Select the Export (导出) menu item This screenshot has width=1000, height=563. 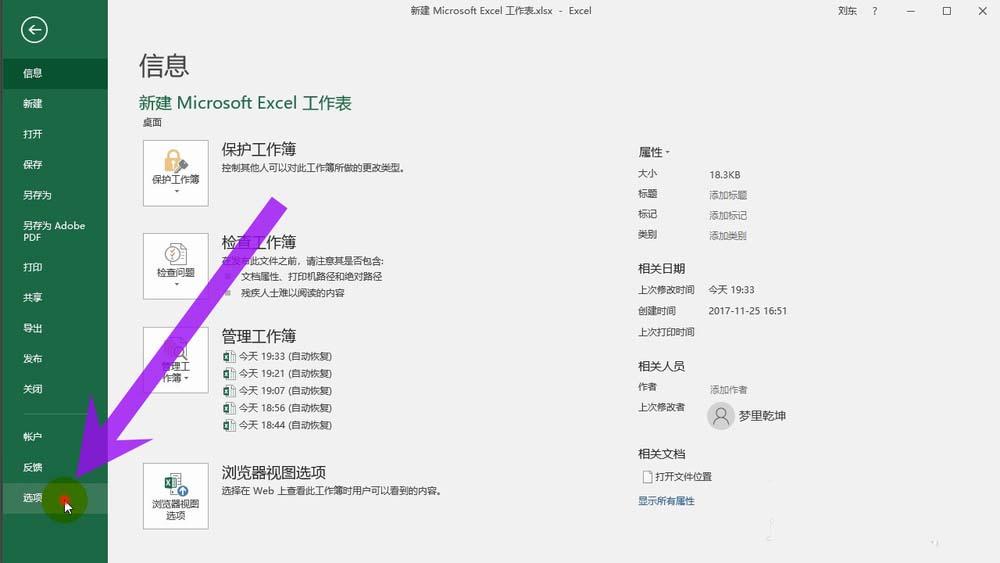coord(54,328)
